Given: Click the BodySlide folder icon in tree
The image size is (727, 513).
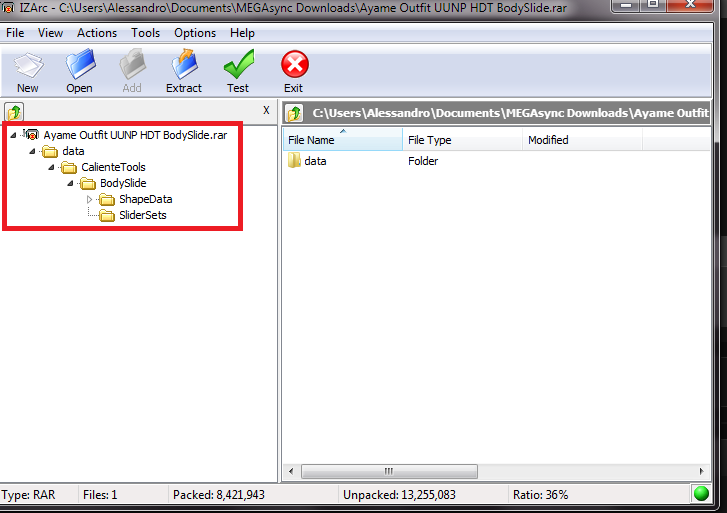Looking at the screenshot, I should point(88,184).
